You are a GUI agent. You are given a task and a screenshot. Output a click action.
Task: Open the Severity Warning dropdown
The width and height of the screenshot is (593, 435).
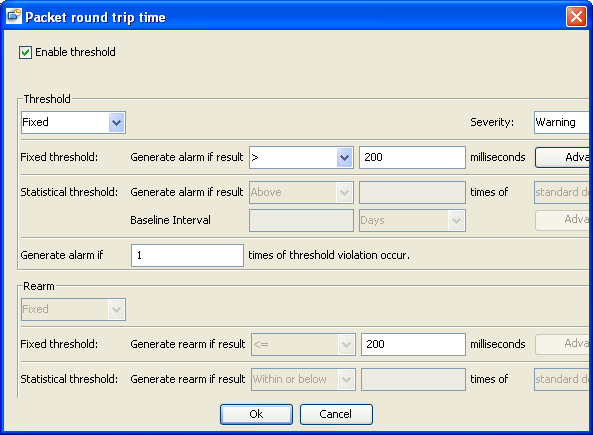(563, 122)
